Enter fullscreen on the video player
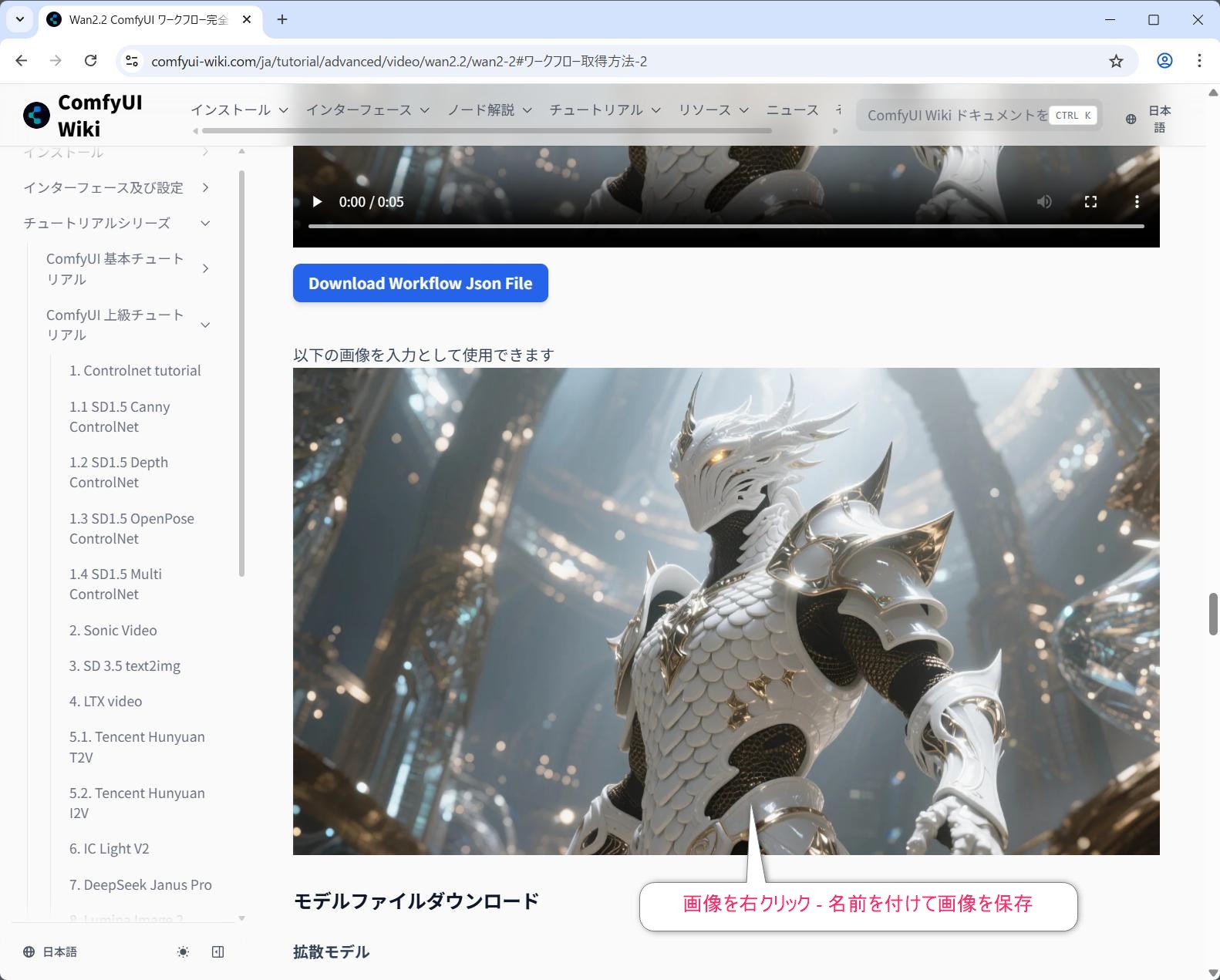This screenshot has width=1220, height=980. click(x=1090, y=202)
